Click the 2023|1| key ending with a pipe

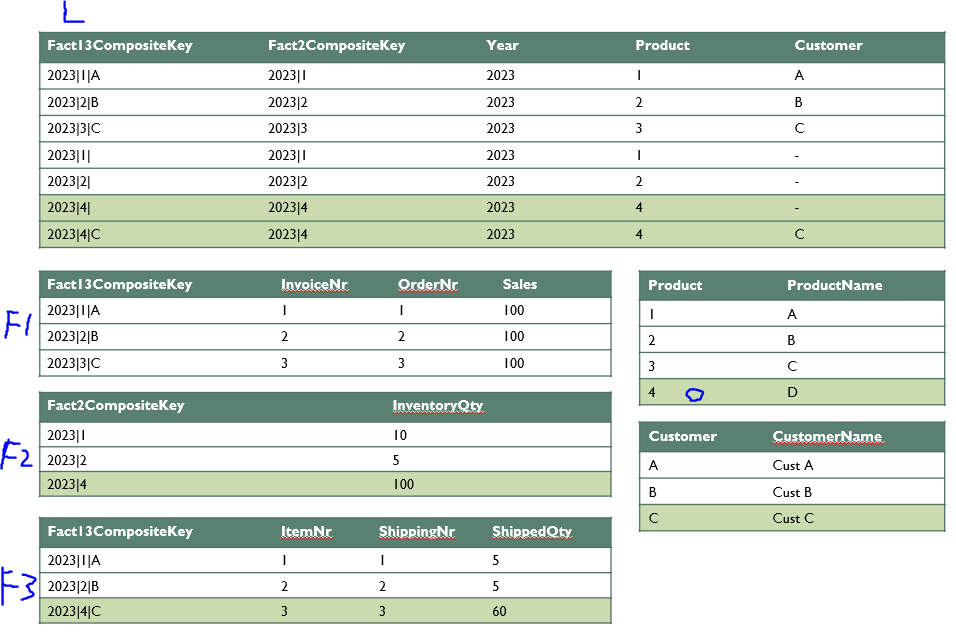click(x=69, y=156)
